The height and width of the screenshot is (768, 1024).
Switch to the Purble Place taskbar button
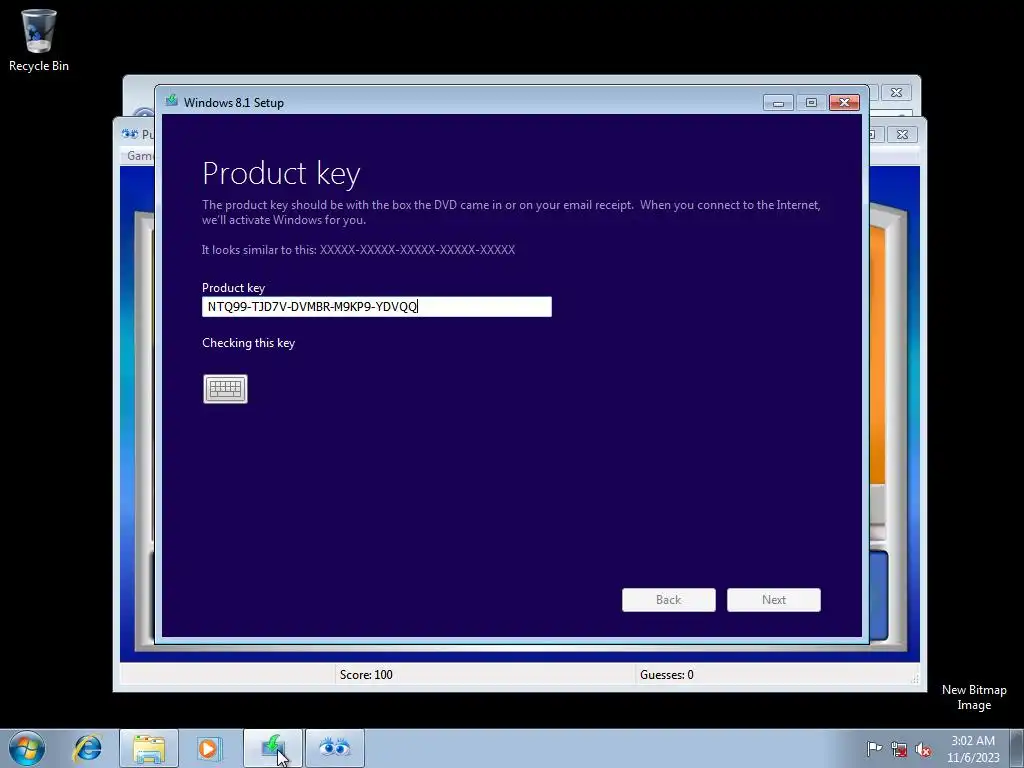(335, 748)
